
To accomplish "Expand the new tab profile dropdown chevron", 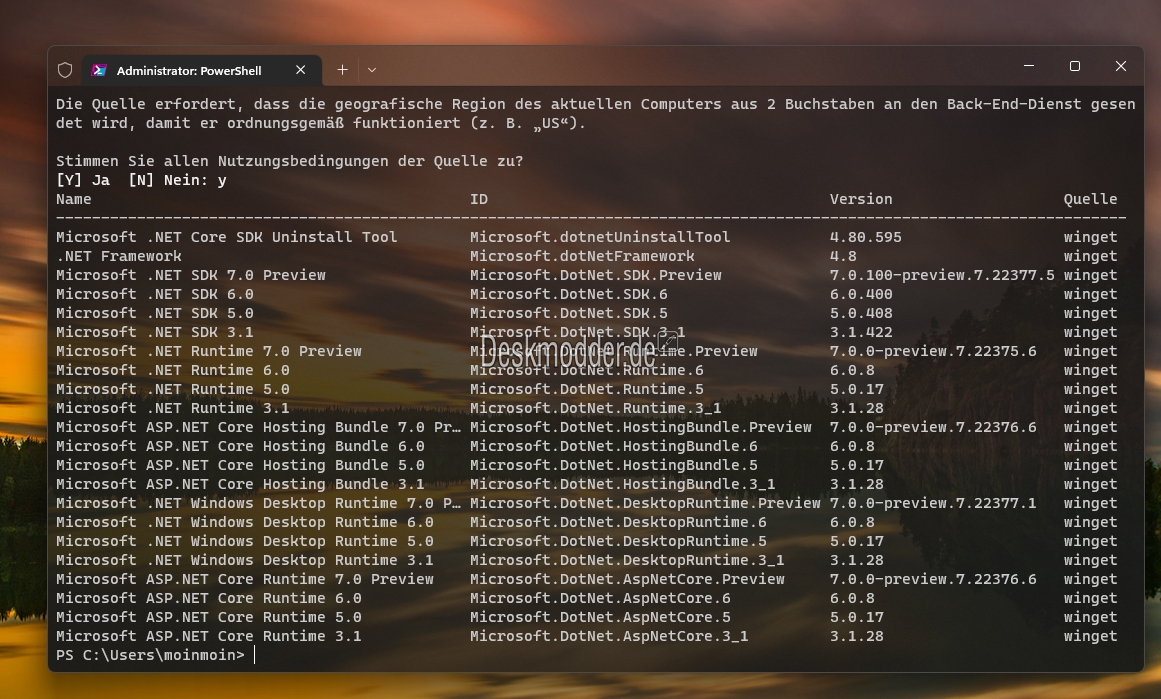I will 372,70.
